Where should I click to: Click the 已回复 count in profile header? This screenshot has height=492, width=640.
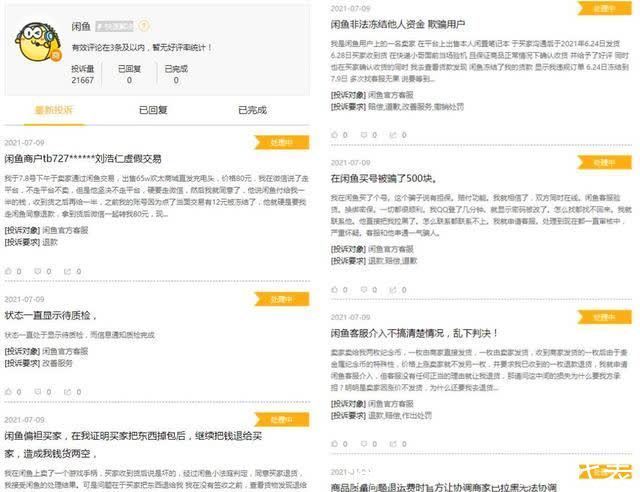click(x=129, y=74)
